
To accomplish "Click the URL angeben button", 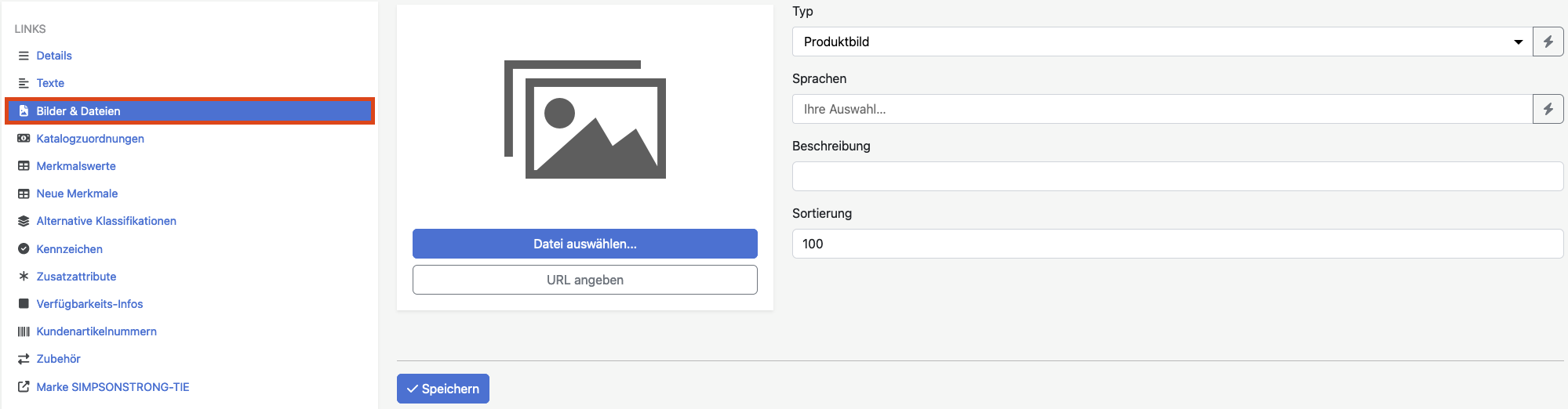I will pyautogui.click(x=585, y=280).
